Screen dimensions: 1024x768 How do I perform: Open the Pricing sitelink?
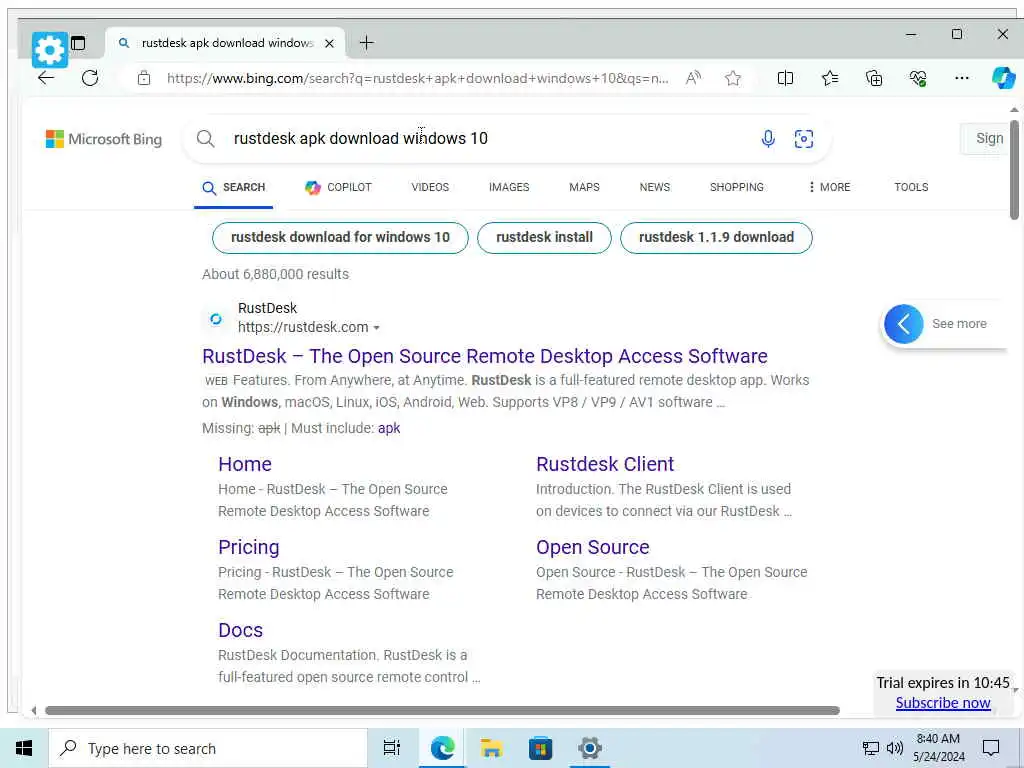click(249, 547)
